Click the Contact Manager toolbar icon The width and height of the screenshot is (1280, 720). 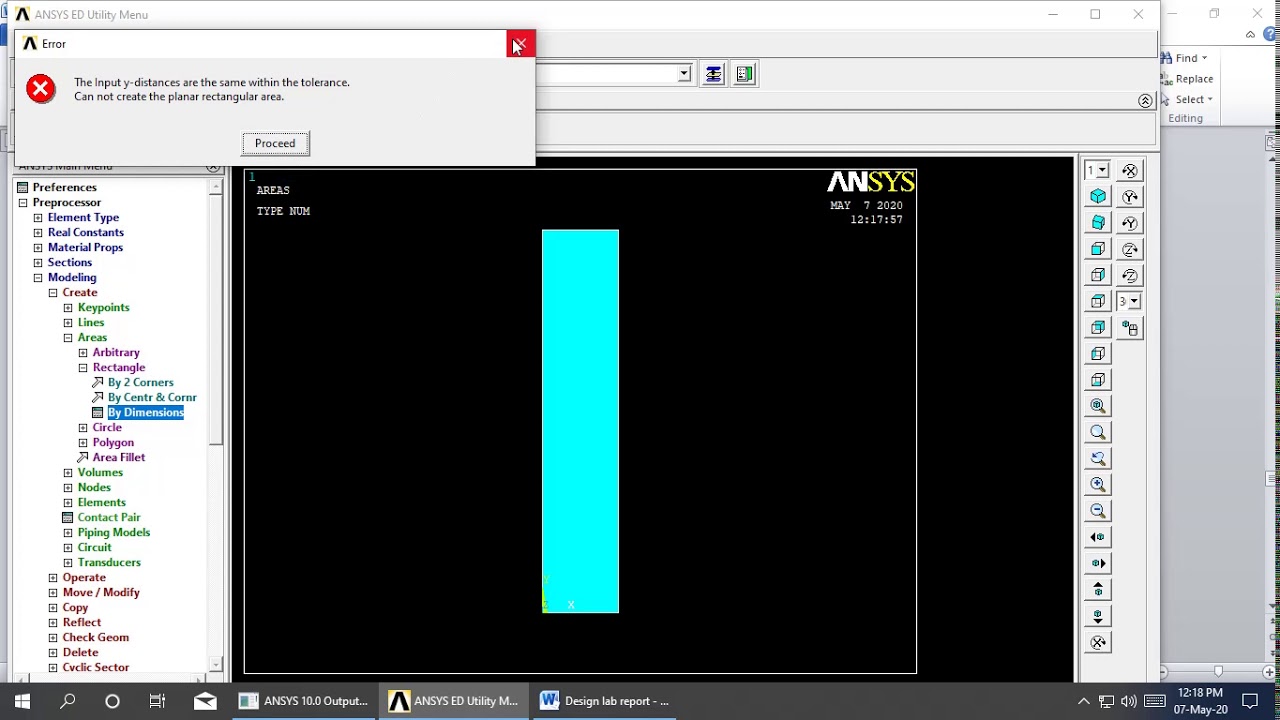[745, 74]
